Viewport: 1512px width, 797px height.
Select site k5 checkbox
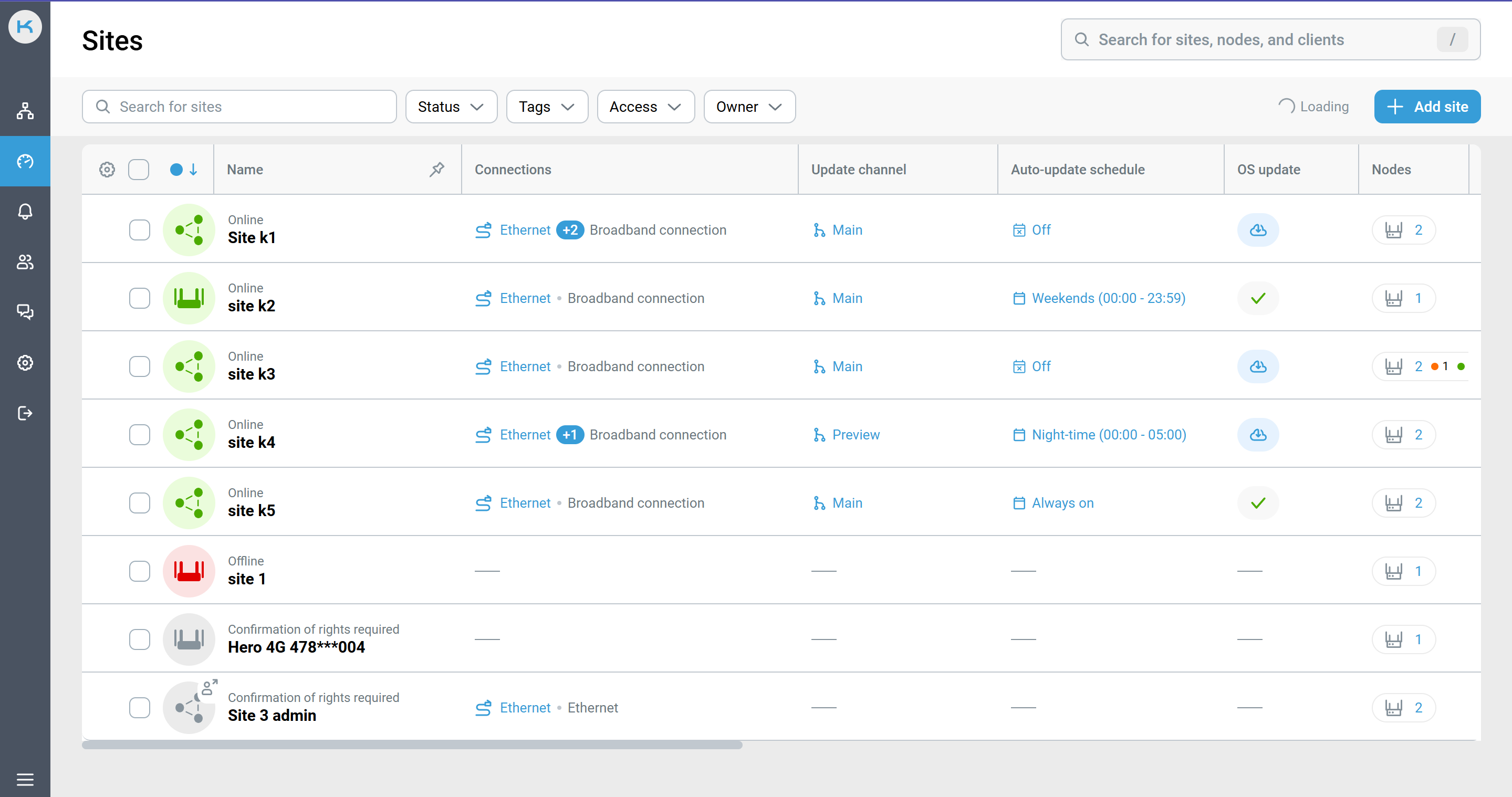tap(140, 503)
